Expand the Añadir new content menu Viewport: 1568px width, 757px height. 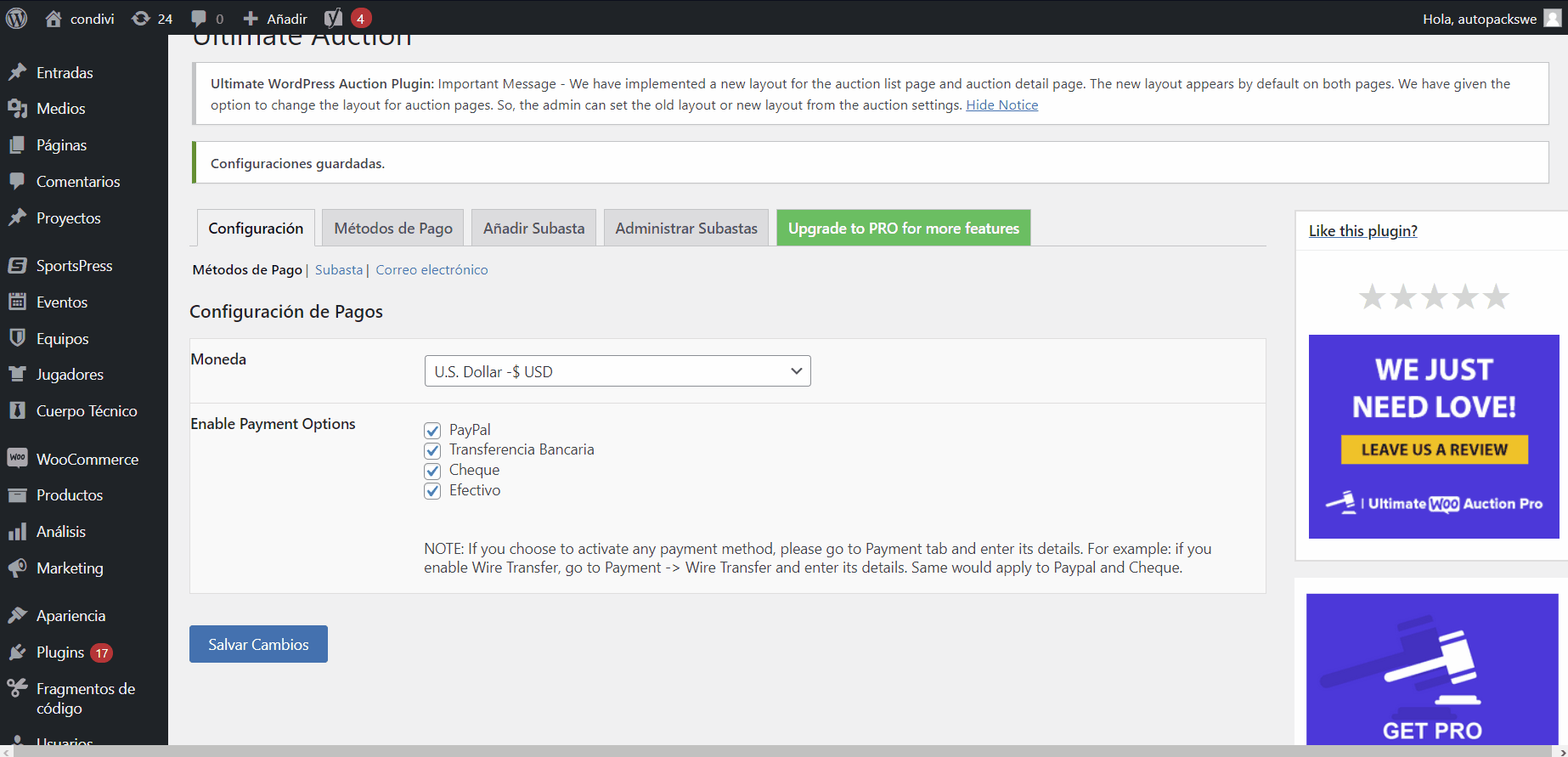(x=275, y=19)
